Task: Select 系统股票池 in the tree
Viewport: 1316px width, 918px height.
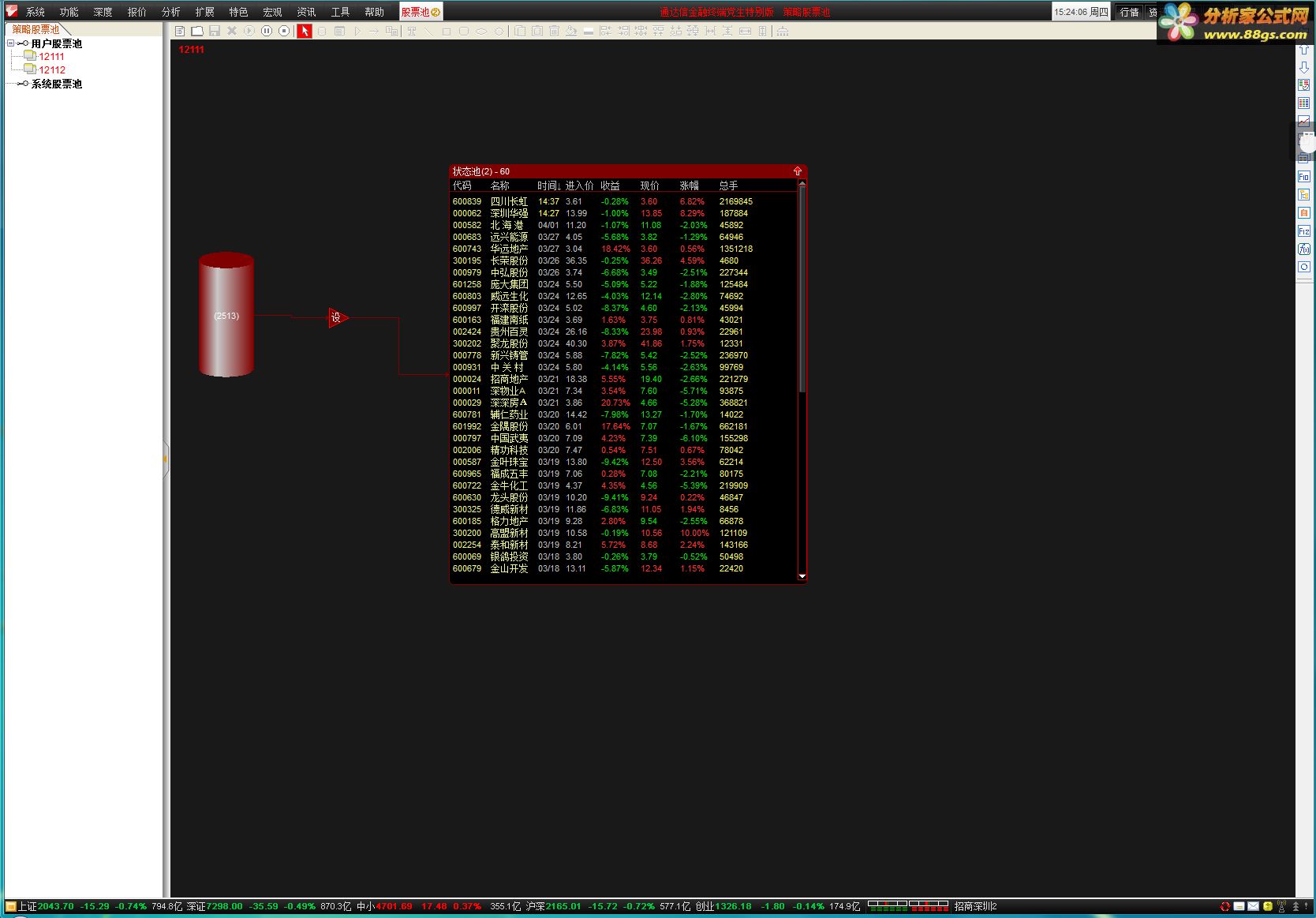Action: [56, 84]
